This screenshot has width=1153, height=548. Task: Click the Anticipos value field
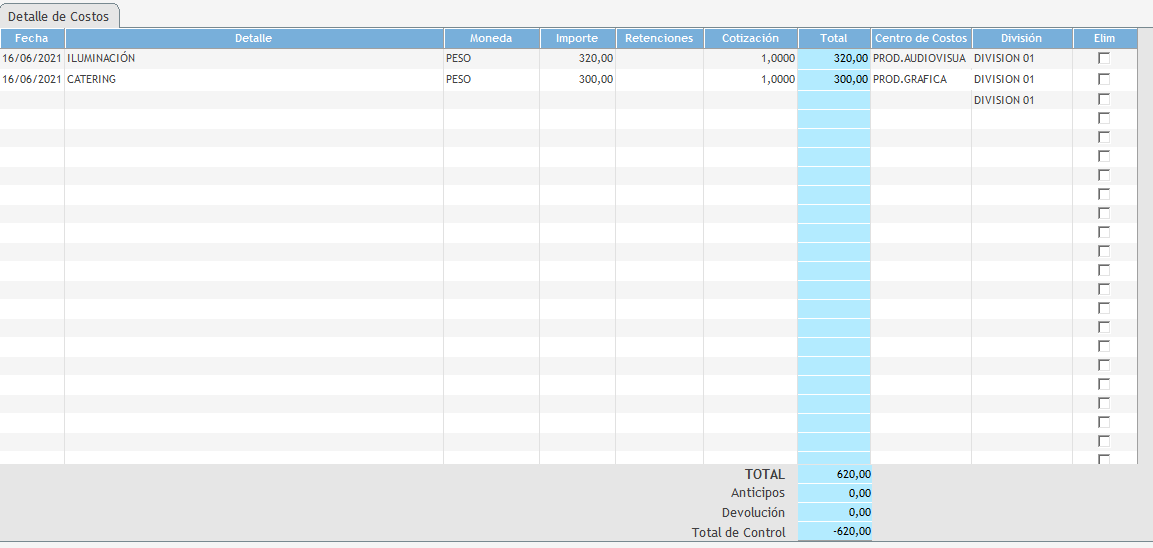point(834,493)
